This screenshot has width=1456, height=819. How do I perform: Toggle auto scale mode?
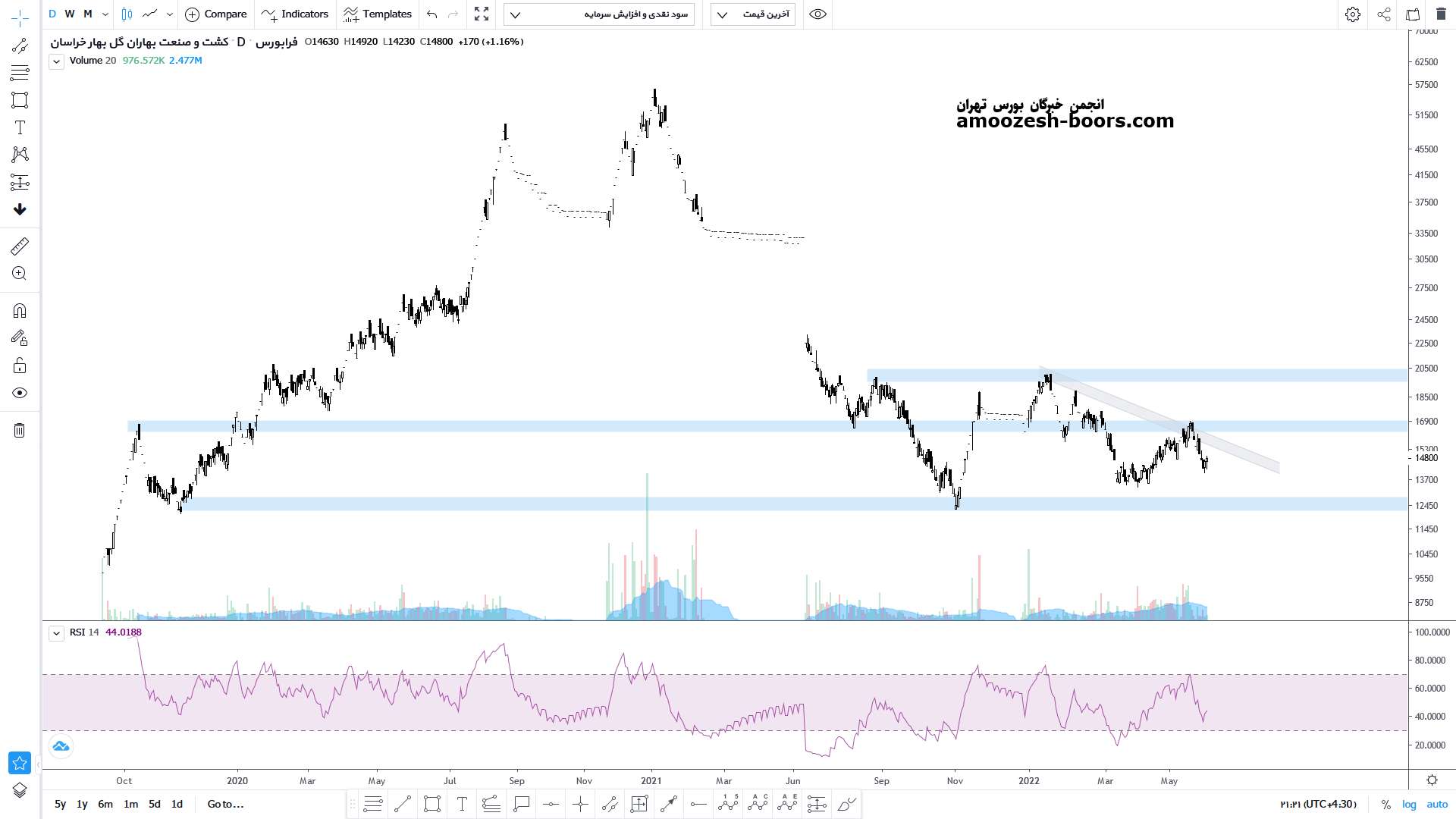(1437, 805)
